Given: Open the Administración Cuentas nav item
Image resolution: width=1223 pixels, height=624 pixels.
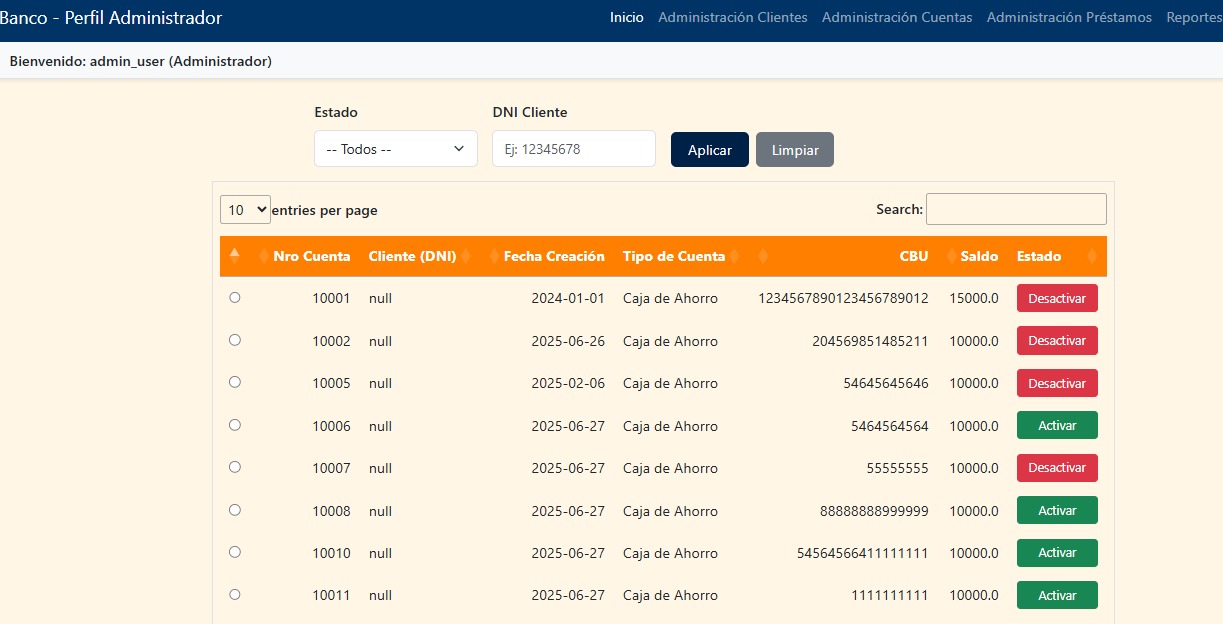Looking at the screenshot, I should (897, 17).
